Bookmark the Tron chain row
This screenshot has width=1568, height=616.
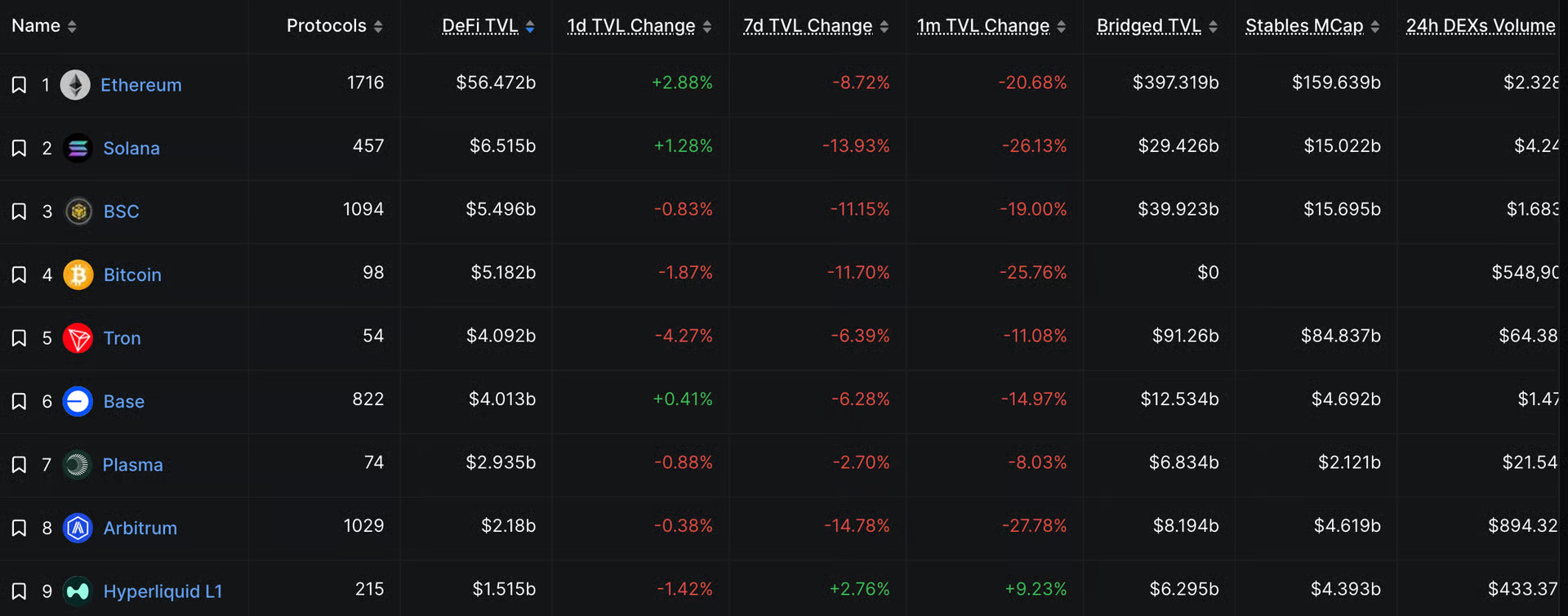click(x=19, y=338)
